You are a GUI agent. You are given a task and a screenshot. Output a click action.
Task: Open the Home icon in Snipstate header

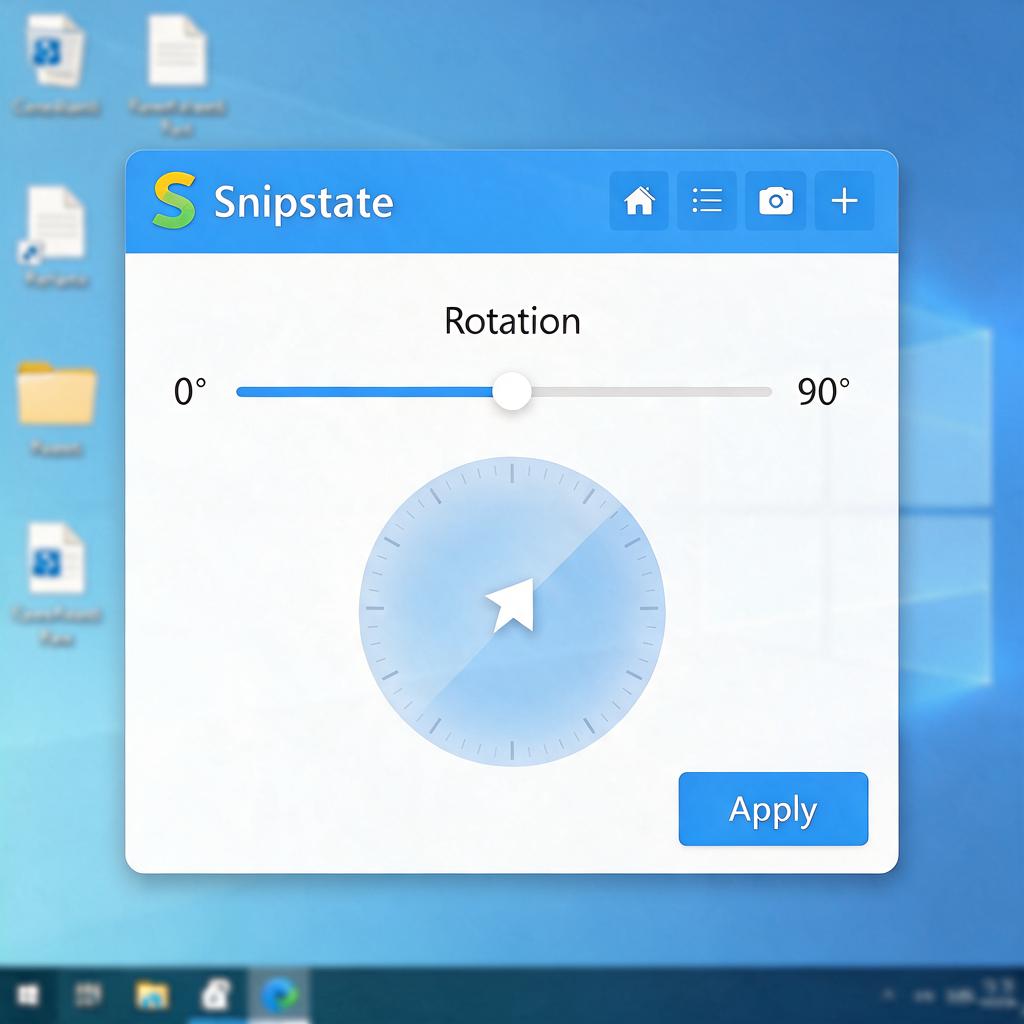pyautogui.click(x=639, y=200)
